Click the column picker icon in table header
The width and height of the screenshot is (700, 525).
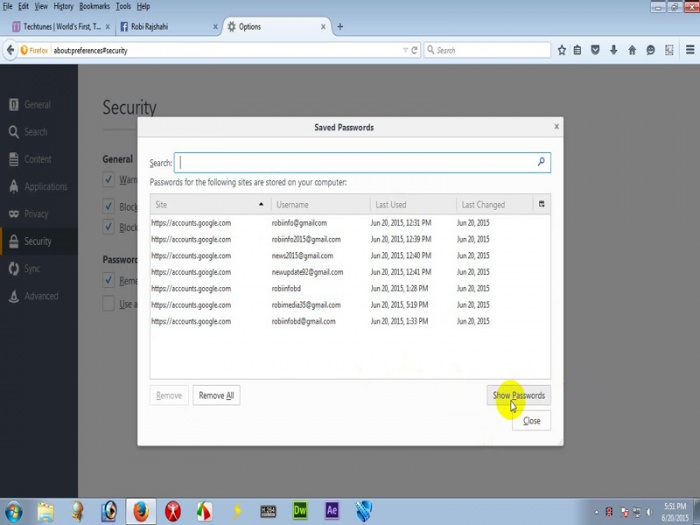(542, 204)
